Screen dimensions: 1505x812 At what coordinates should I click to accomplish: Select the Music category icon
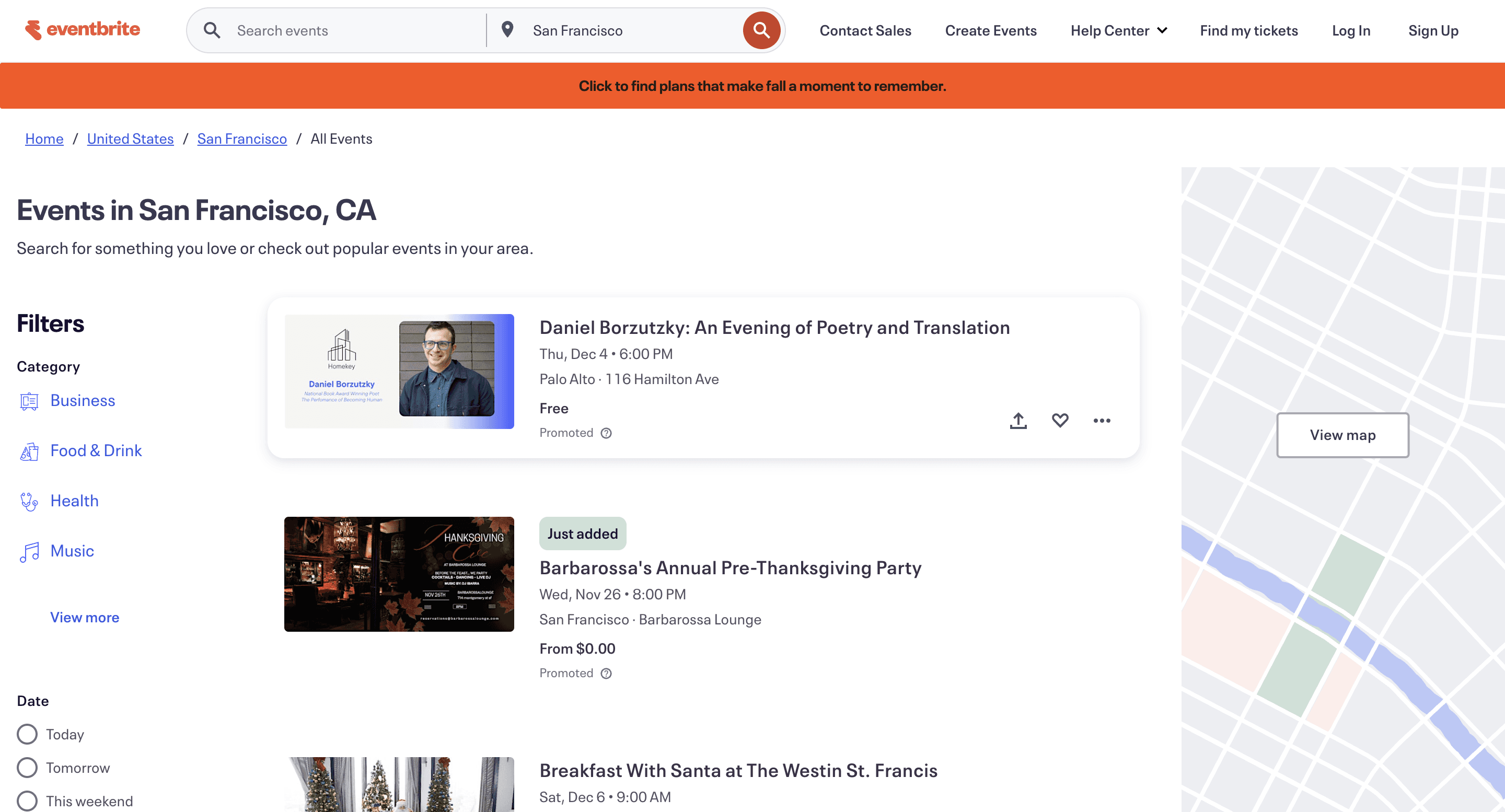click(29, 551)
